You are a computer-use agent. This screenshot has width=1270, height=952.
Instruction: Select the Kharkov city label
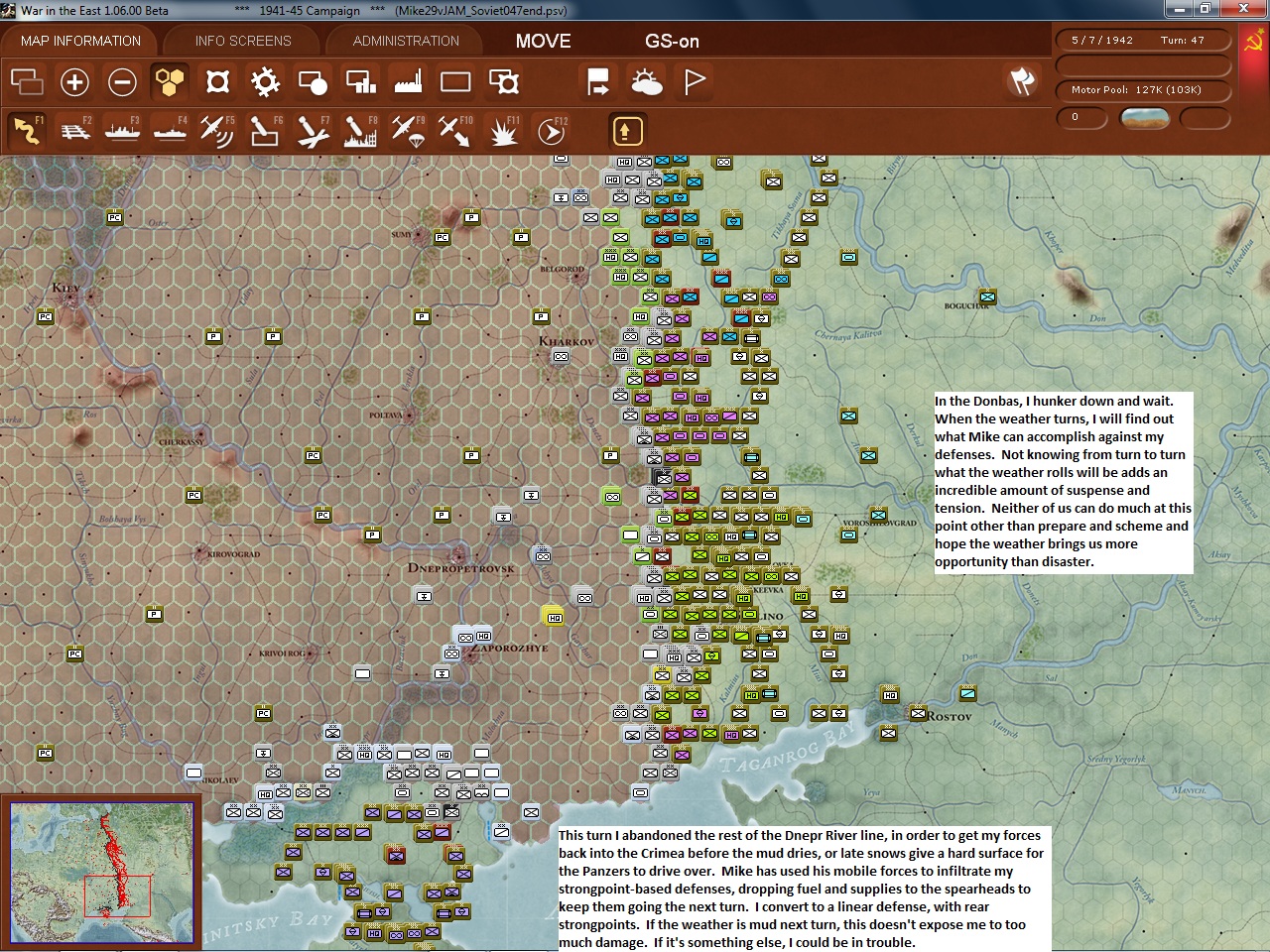(567, 341)
